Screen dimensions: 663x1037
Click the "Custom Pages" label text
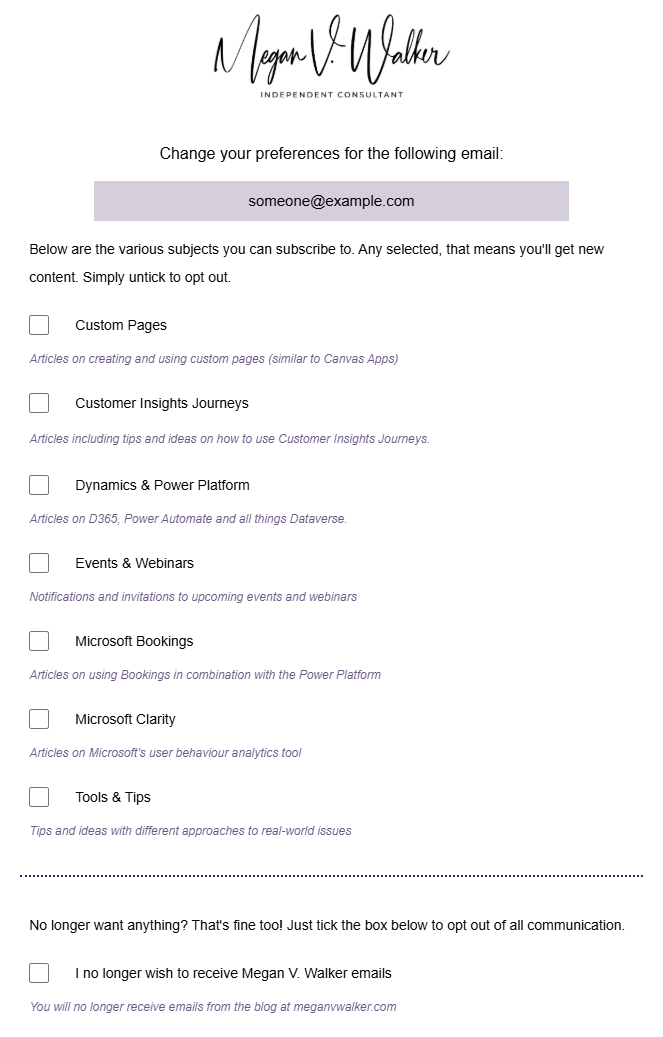(x=121, y=325)
